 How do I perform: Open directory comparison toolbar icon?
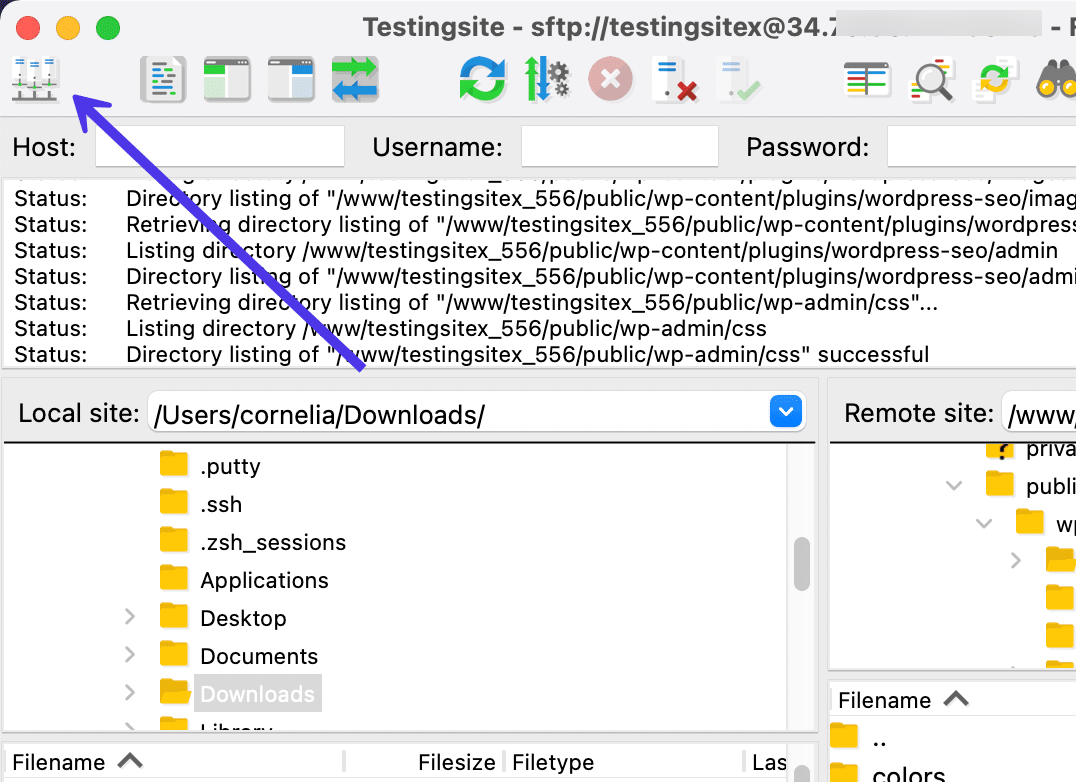[866, 79]
